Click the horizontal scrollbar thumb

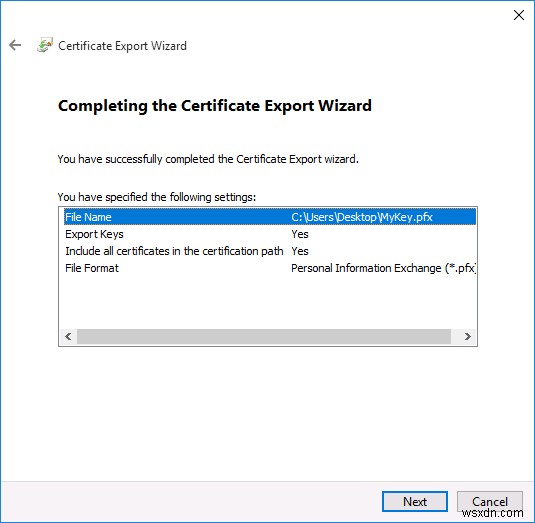pyautogui.click(x=264, y=336)
